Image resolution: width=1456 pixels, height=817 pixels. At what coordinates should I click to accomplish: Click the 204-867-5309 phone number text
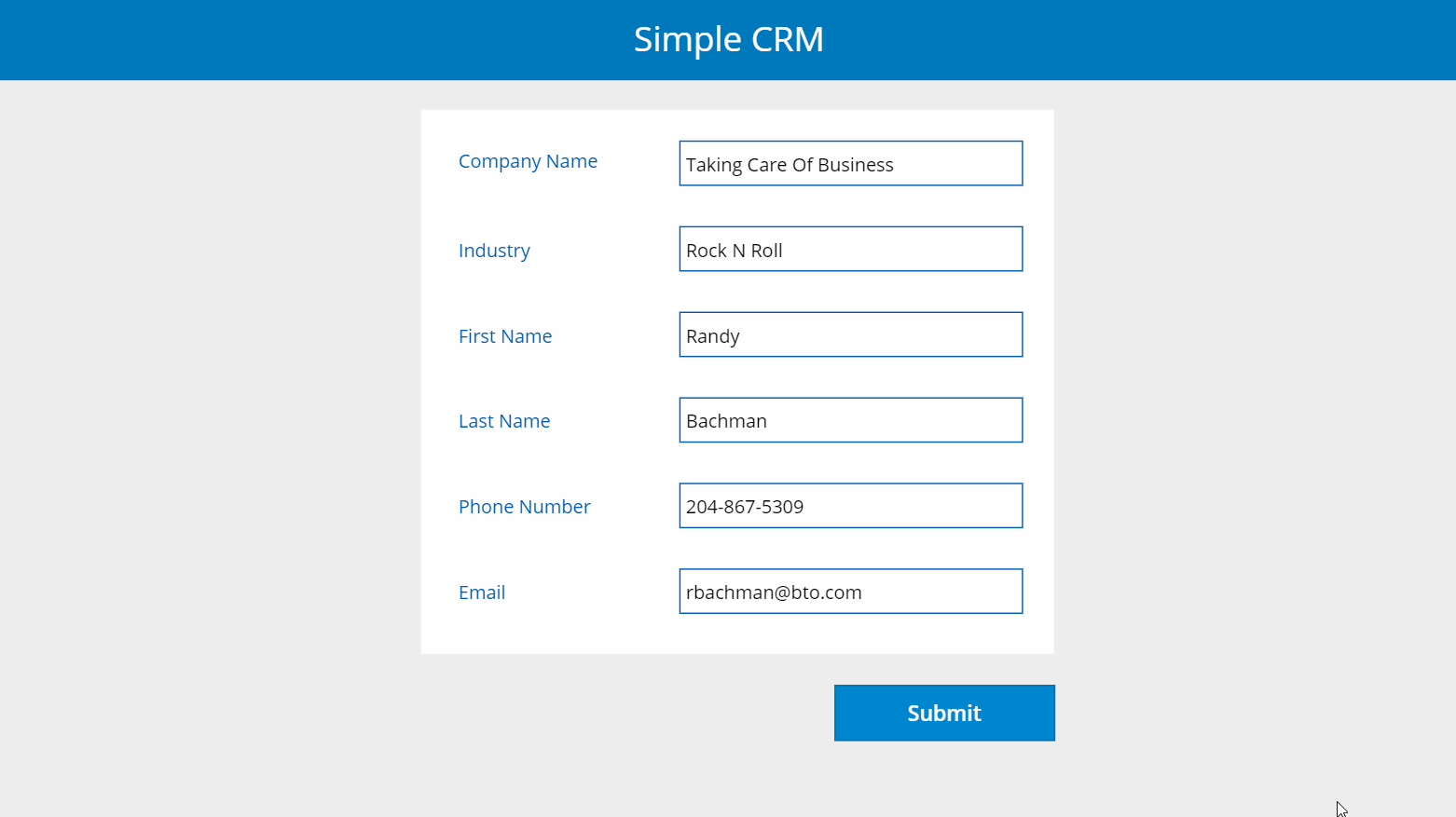[x=745, y=507]
